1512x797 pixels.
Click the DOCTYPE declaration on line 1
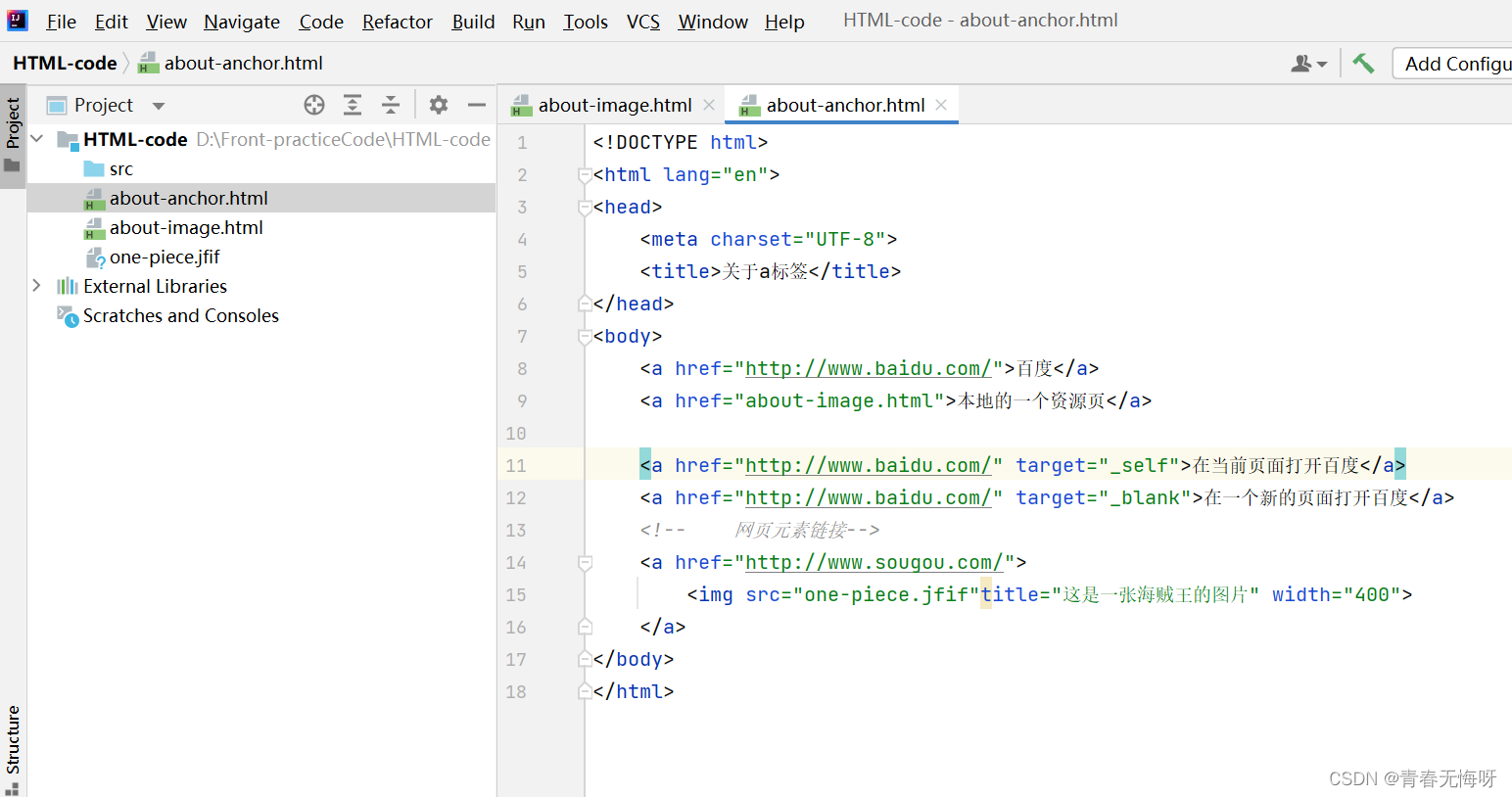pos(680,142)
